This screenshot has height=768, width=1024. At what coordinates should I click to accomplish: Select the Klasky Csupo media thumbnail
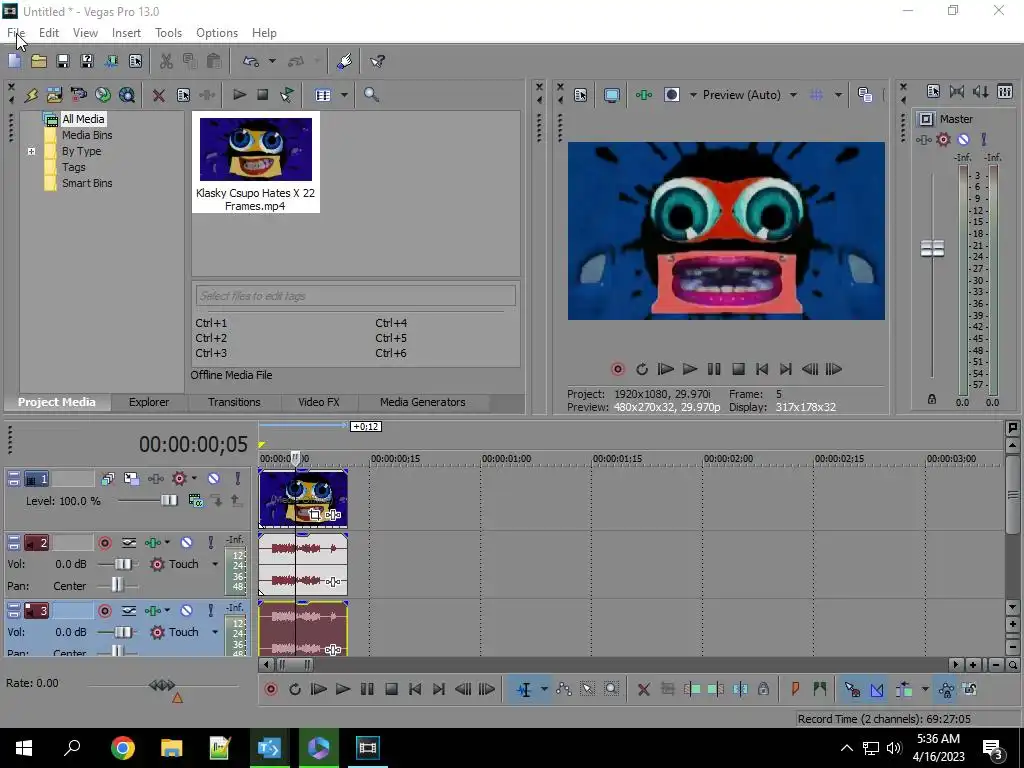(256, 161)
